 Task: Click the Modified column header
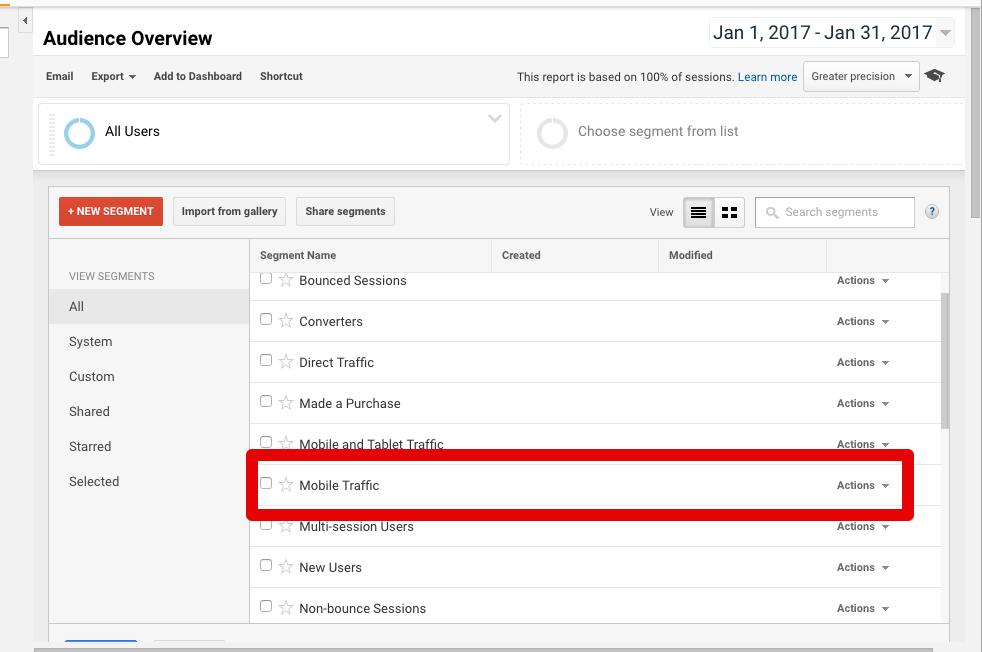pos(742,256)
